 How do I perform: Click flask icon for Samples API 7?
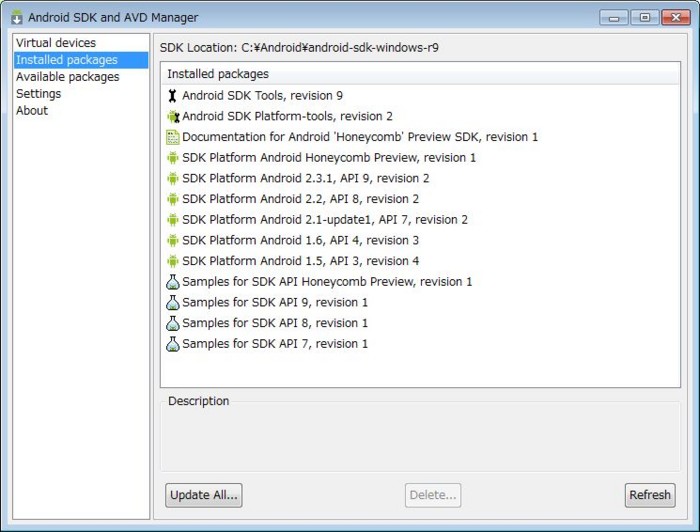click(173, 344)
